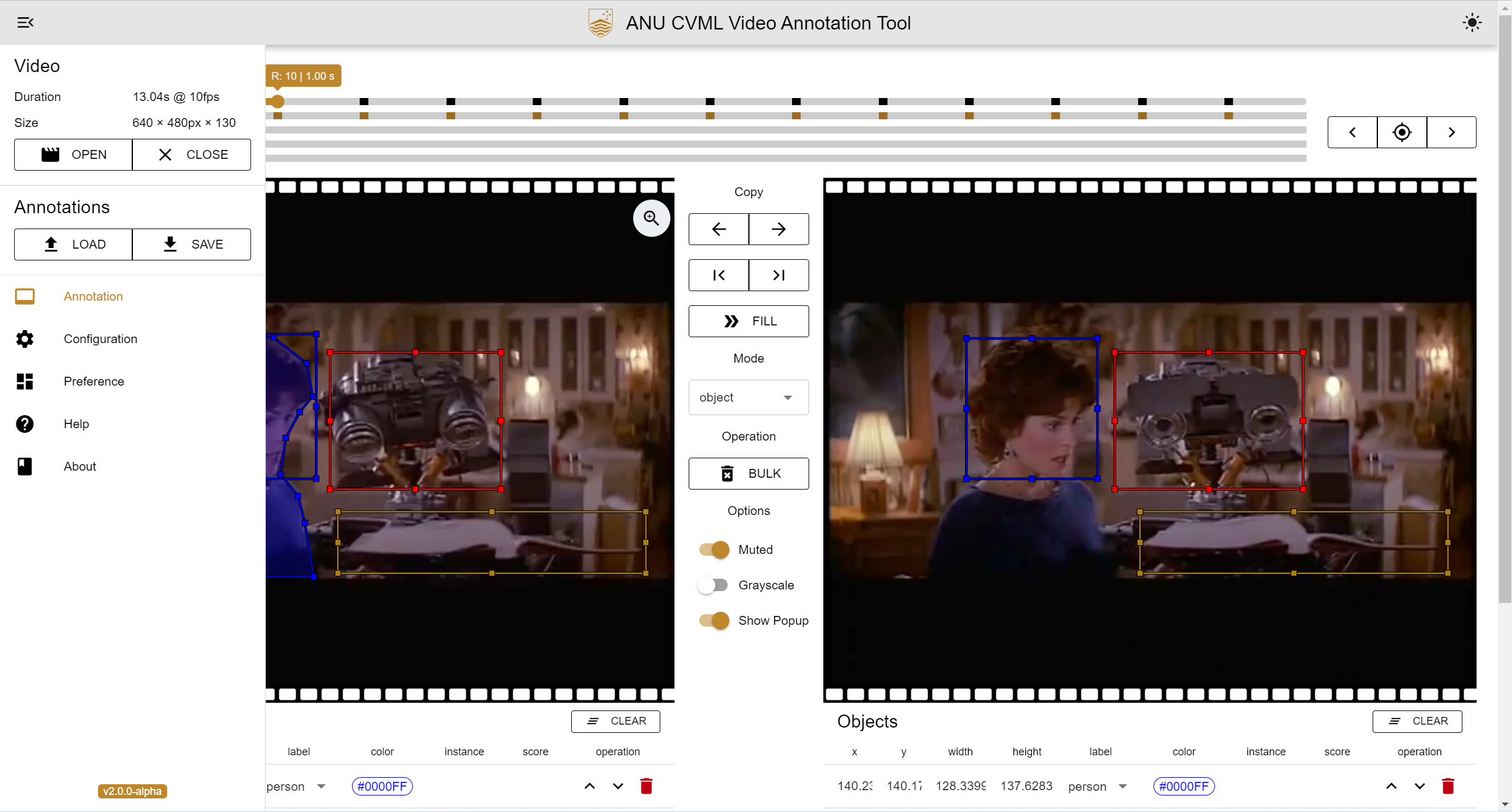Jump to first keyframe button
This screenshot has height=812, width=1512.
[x=719, y=275]
